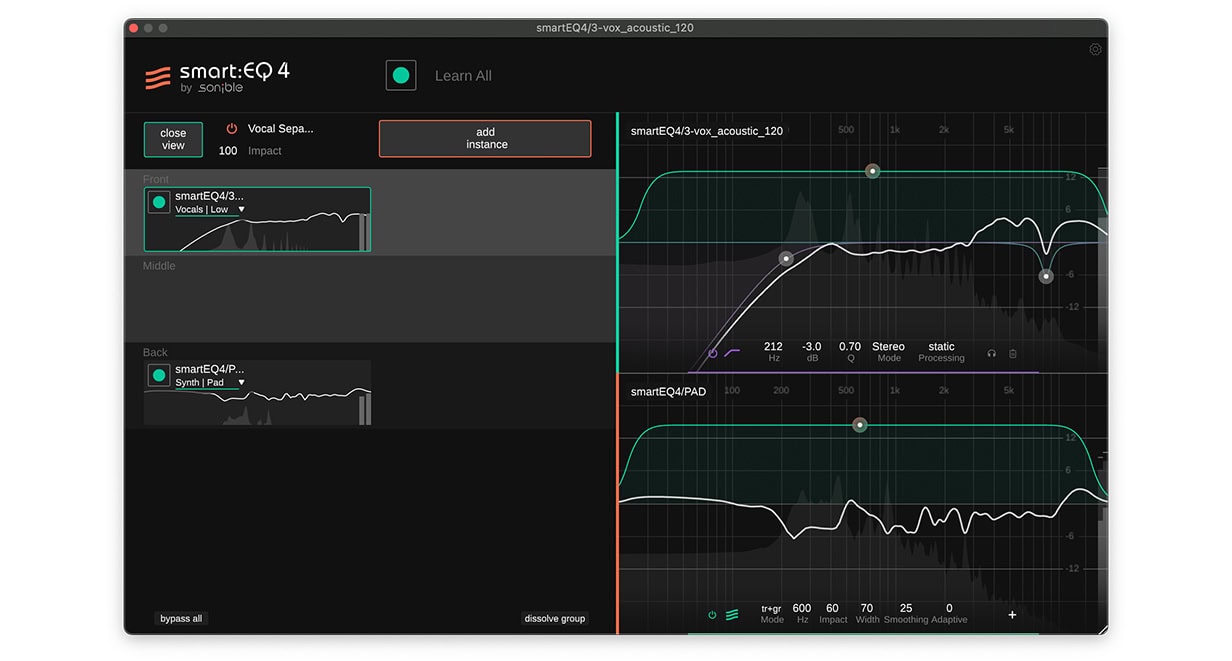Change the purple low-cut filter shape icon

[733, 352]
